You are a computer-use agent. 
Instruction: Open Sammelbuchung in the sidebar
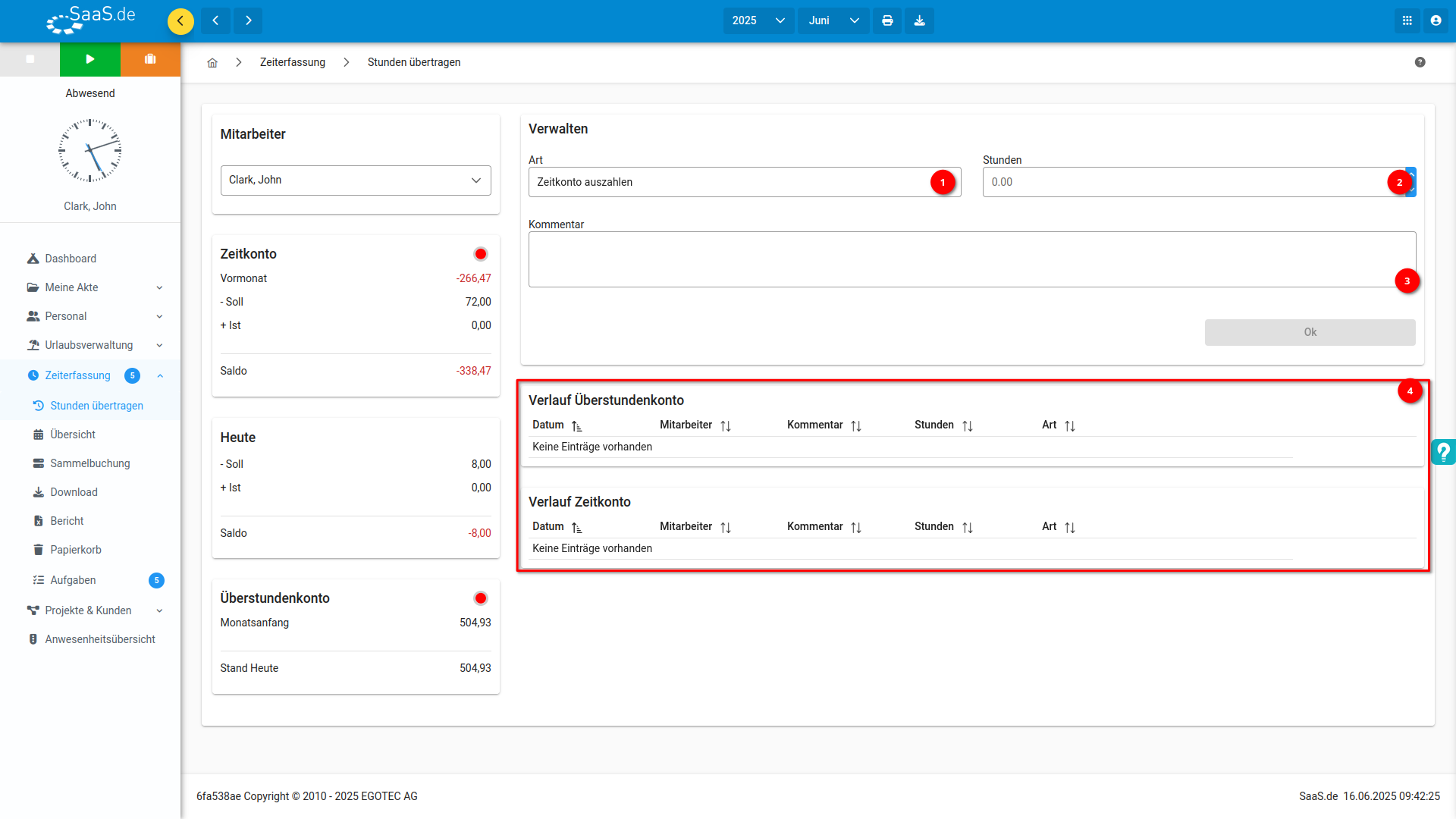(90, 463)
